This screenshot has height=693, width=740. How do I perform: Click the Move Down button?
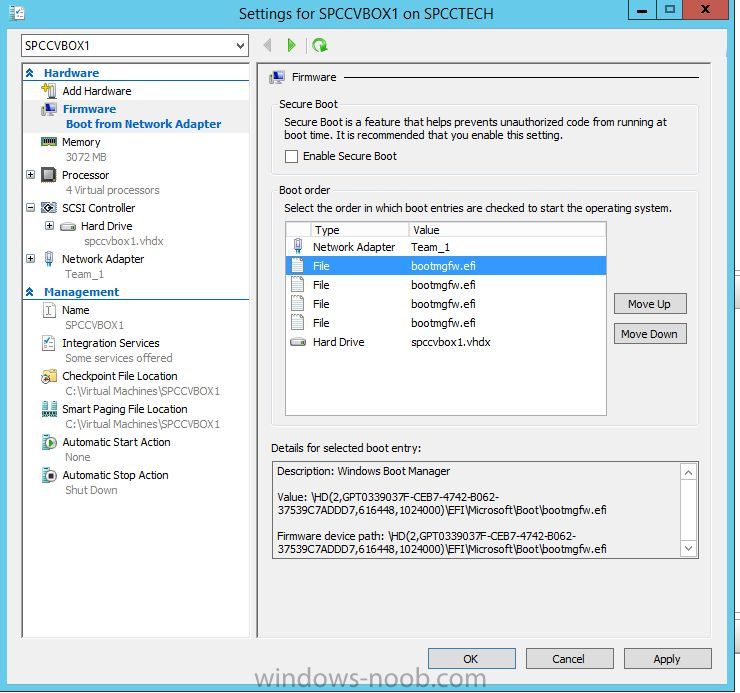pos(649,334)
